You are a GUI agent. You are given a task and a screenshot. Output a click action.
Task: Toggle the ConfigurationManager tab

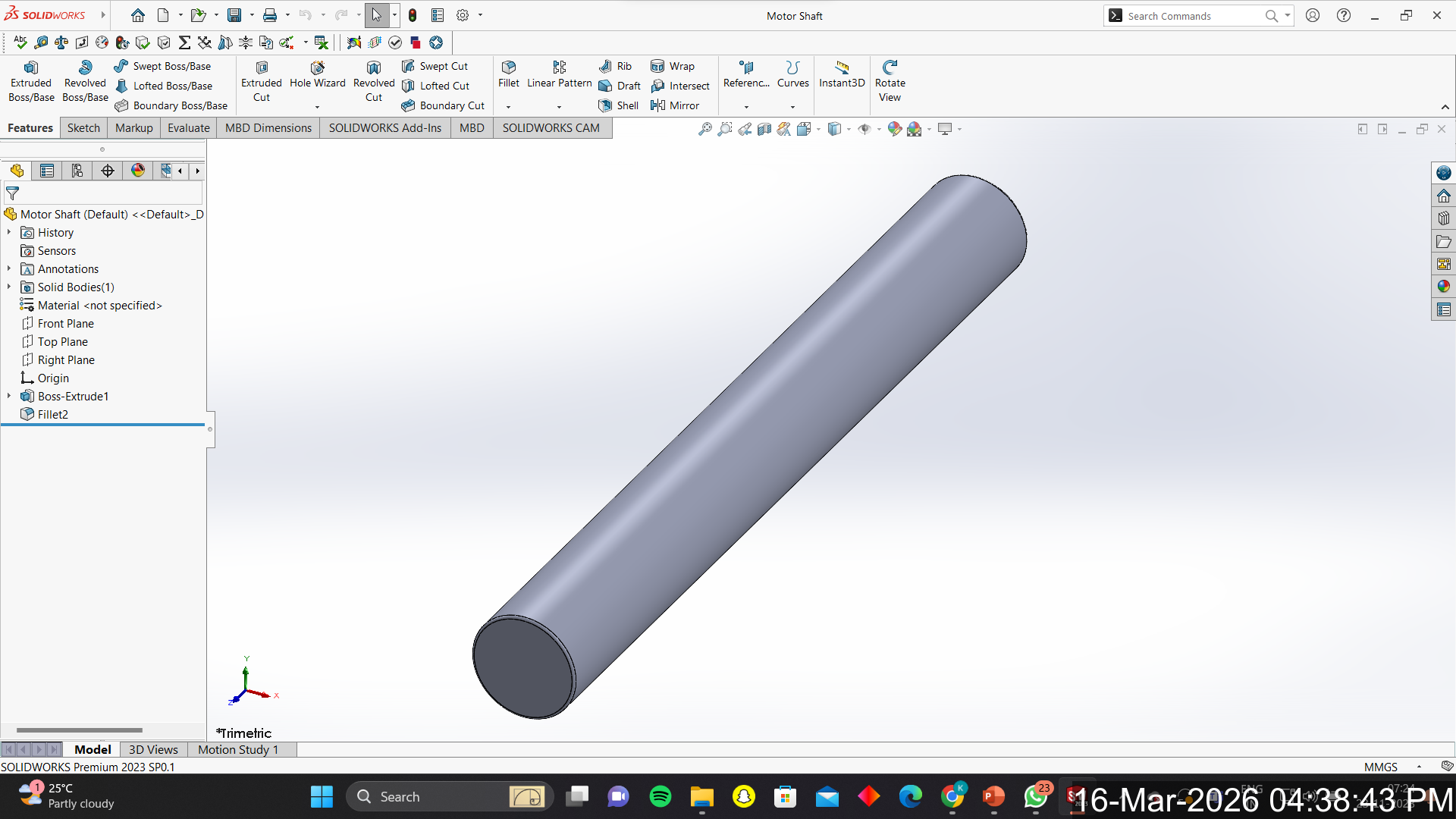pyautogui.click(x=77, y=171)
